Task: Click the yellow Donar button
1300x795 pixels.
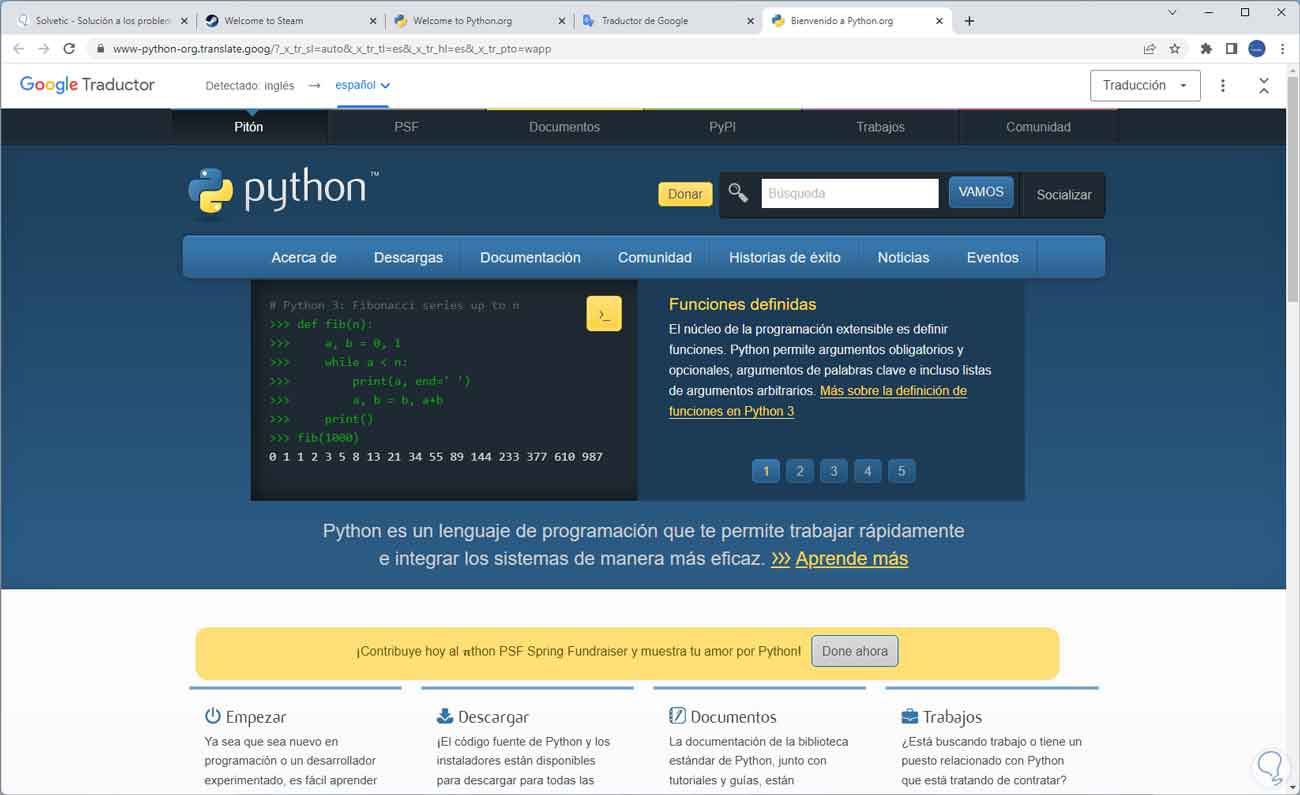Action: [685, 194]
